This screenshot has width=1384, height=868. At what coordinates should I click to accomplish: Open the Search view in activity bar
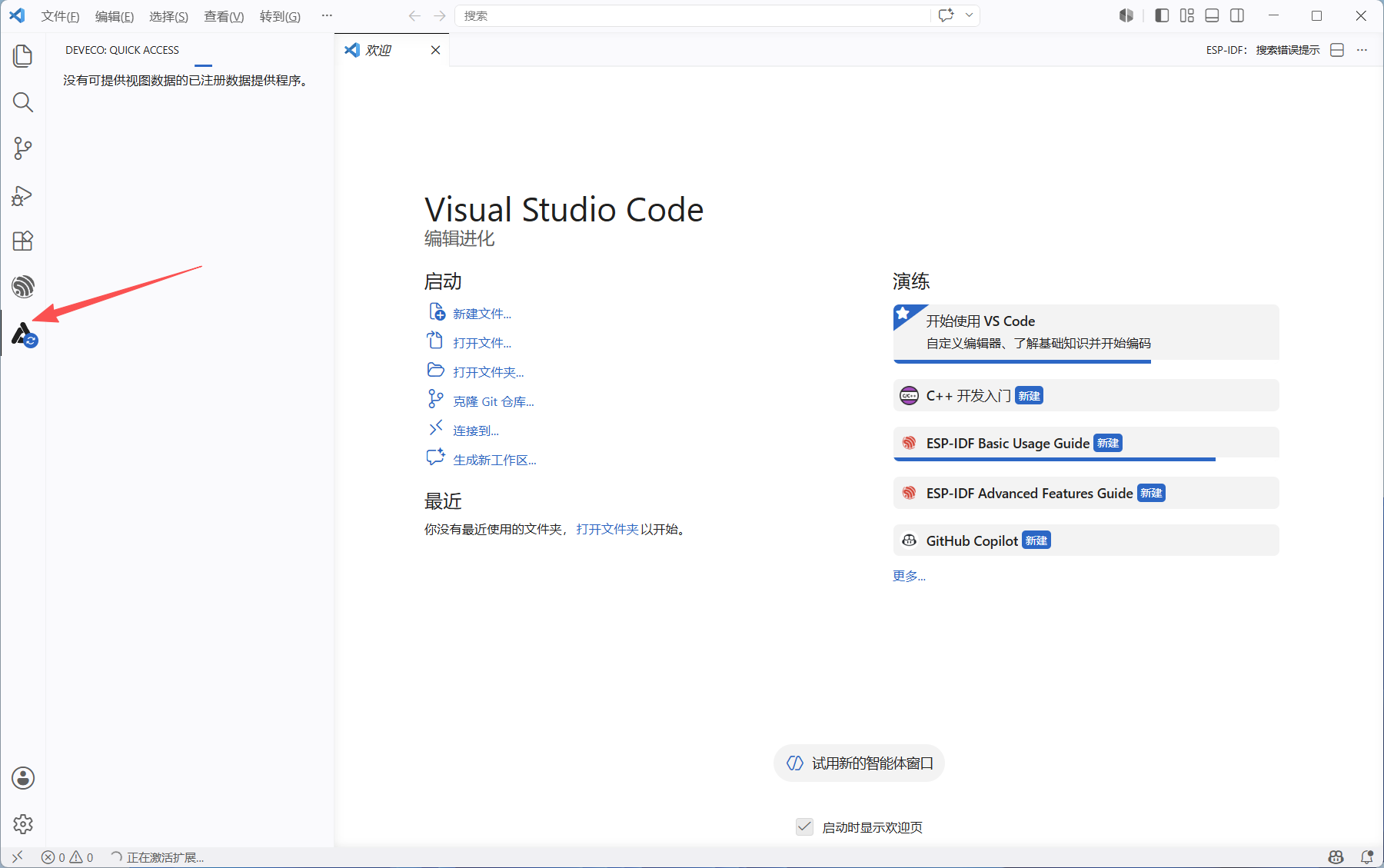(23, 102)
